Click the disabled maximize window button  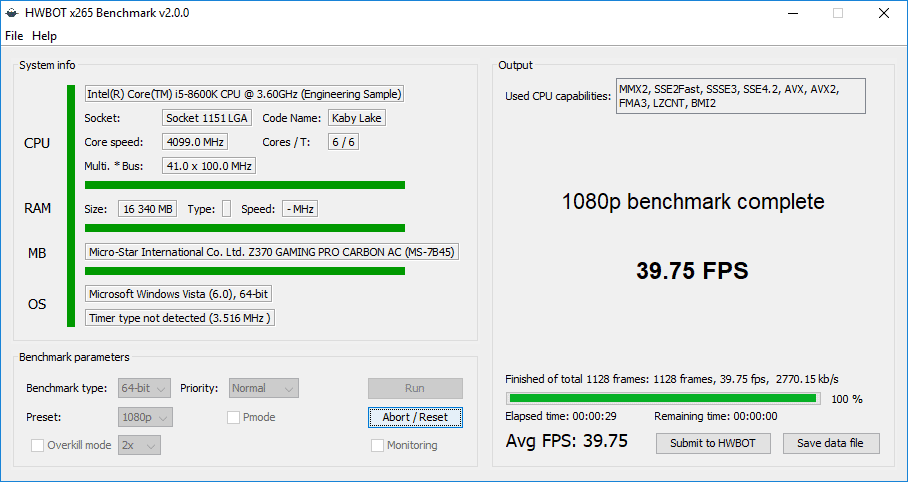click(x=838, y=13)
